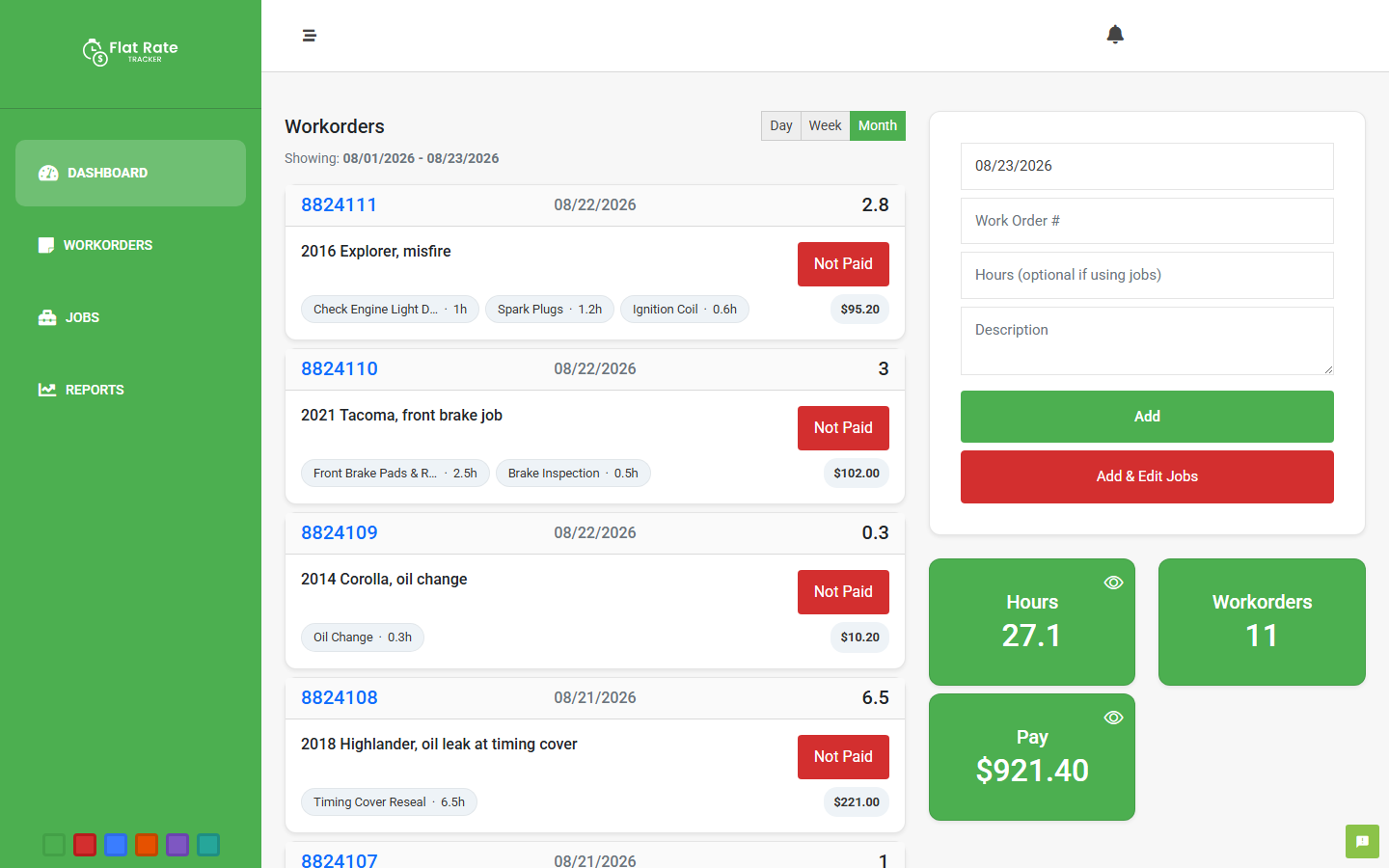
Task: Click the Pay $921.40 summary card
Action: (x=1032, y=757)
